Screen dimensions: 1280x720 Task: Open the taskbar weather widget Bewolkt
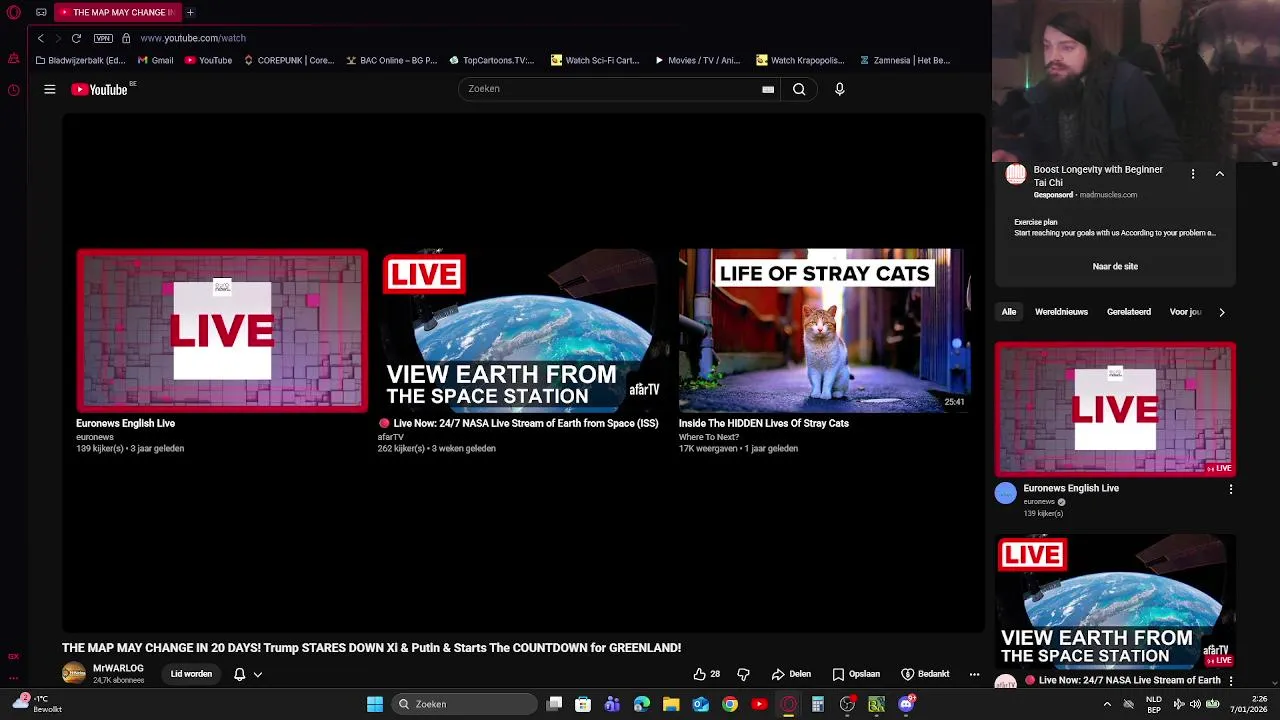click(38, 704)
